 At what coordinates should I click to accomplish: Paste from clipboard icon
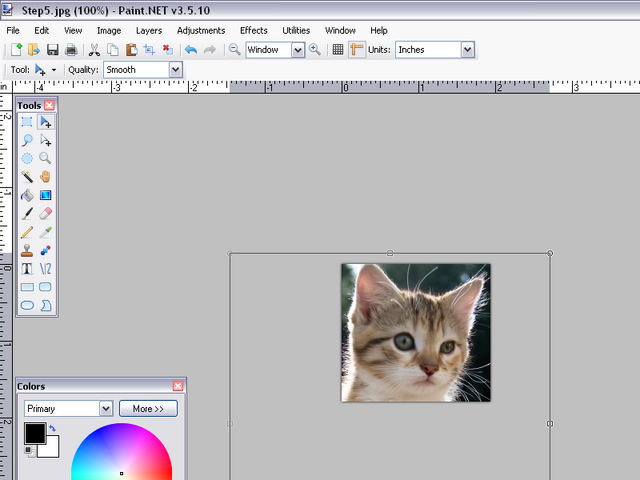tap(131, 50)
